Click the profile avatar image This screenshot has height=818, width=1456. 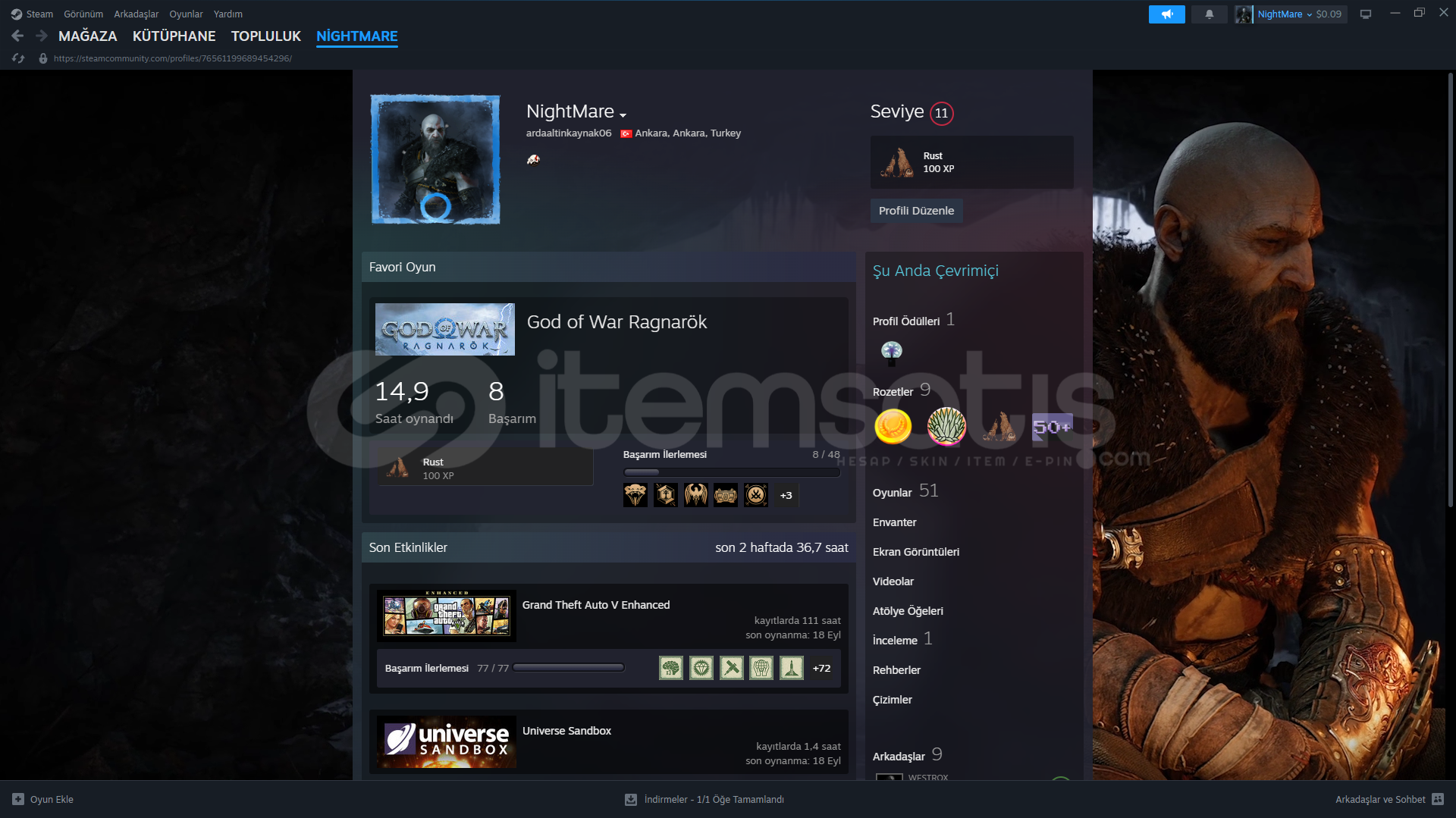435,159
